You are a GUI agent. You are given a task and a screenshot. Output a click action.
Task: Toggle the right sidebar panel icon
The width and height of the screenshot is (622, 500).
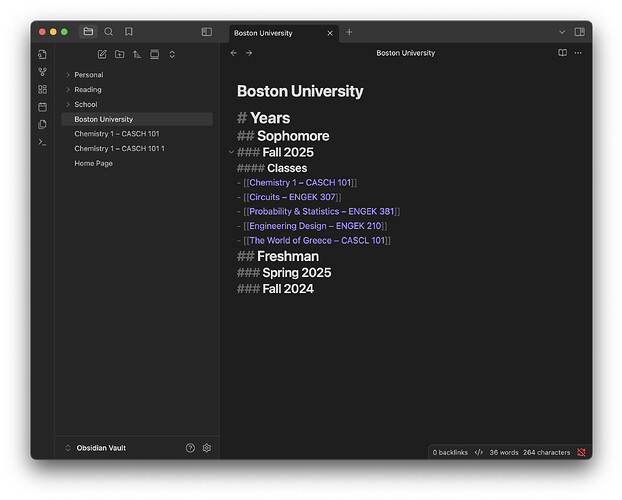[580, 32]
